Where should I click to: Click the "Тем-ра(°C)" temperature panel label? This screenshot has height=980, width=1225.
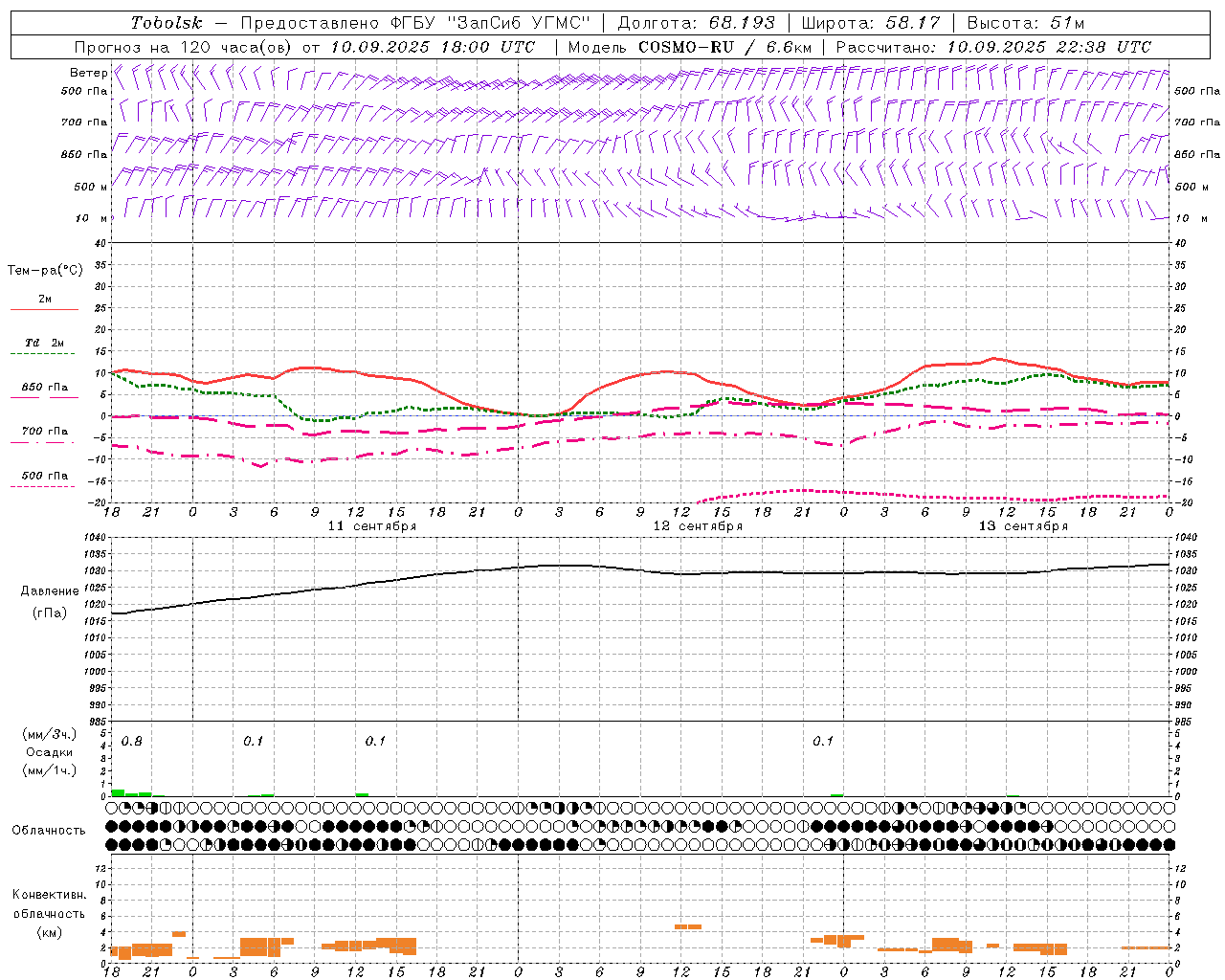coord(45,271)
